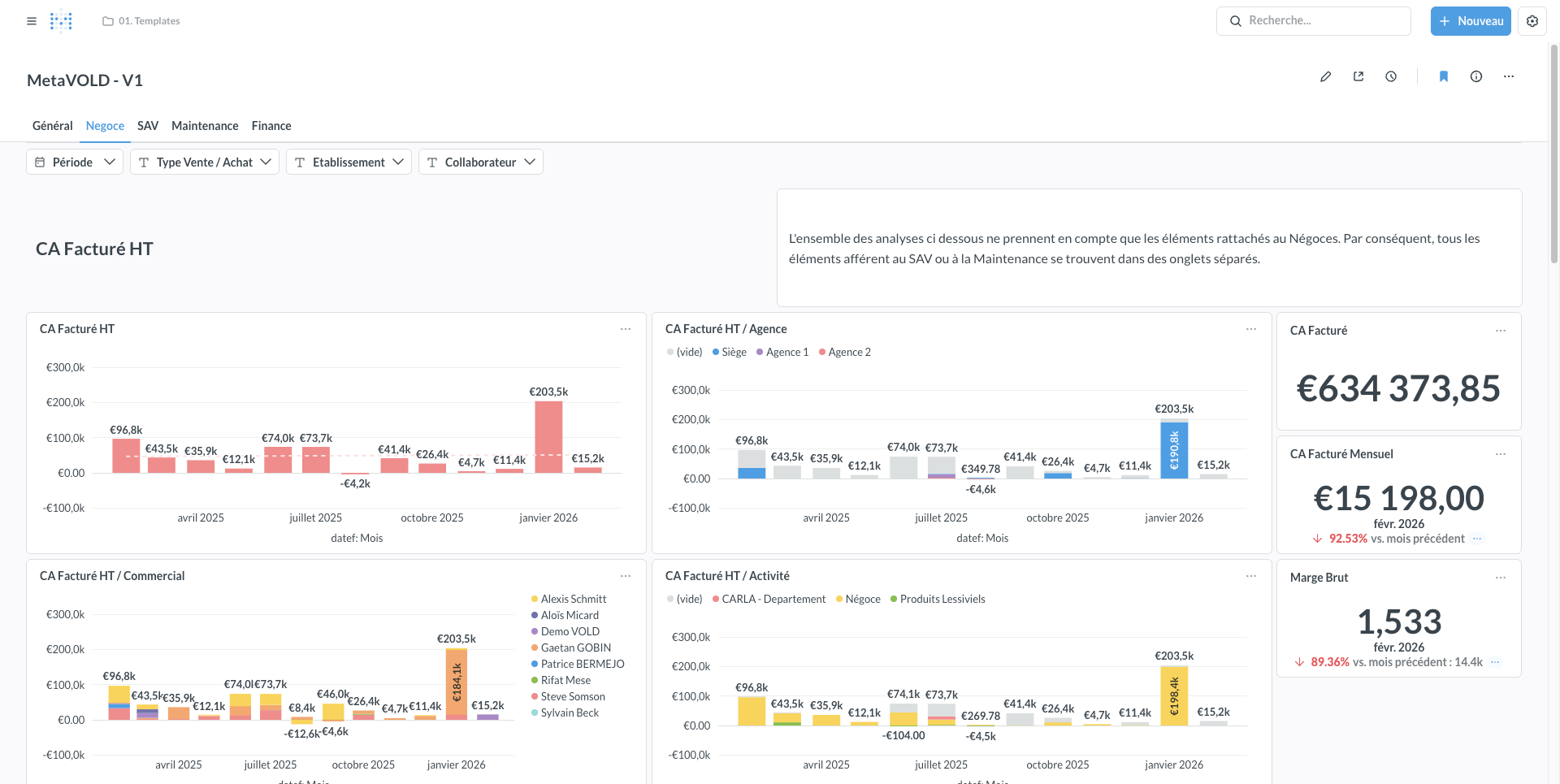Click the pencil edit dashboard icon
The width and height of the screenshot is (1560, 784).
click(1325, 76)
